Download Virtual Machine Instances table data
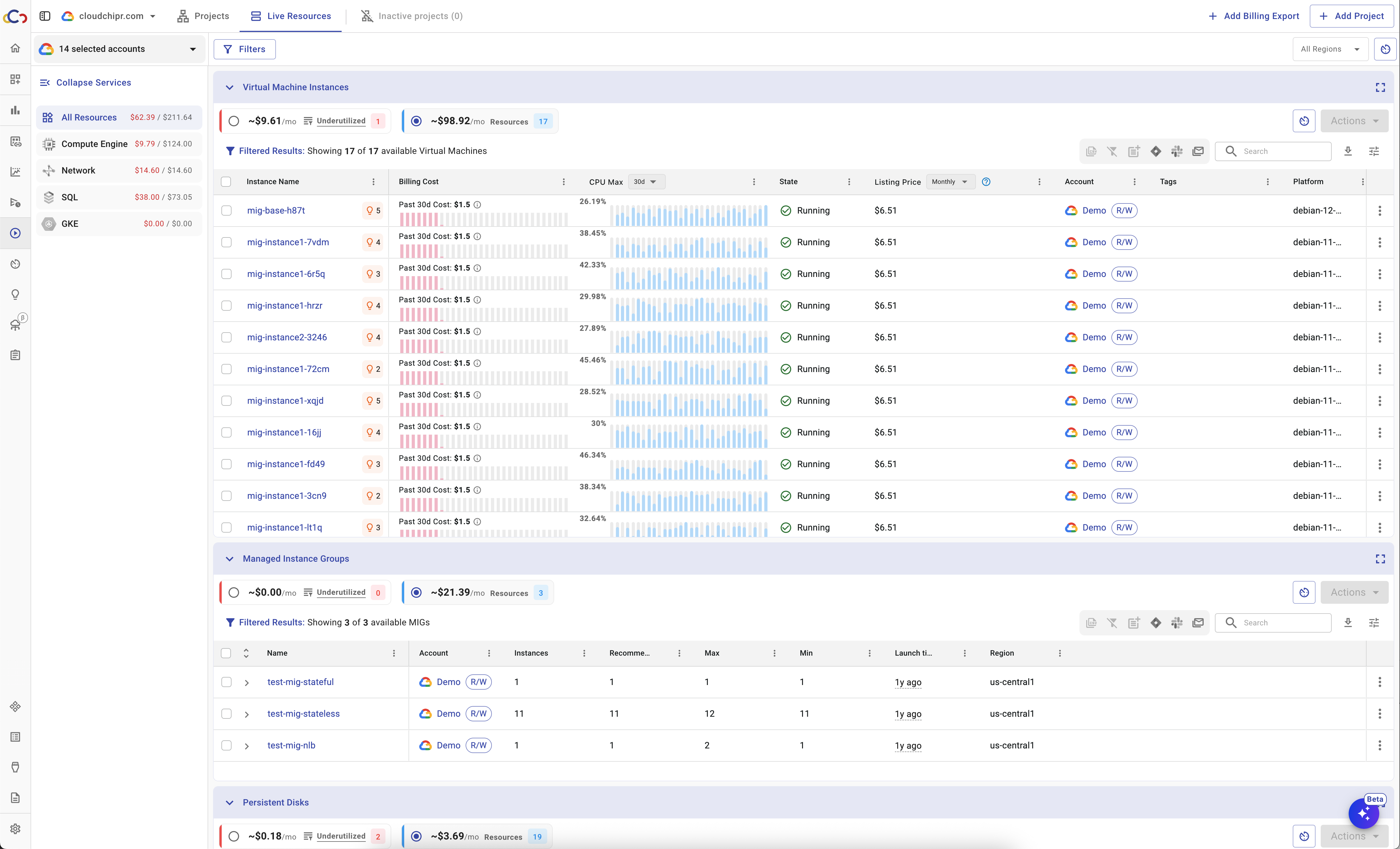The image size is (1400, 849). click(1348, 151)
